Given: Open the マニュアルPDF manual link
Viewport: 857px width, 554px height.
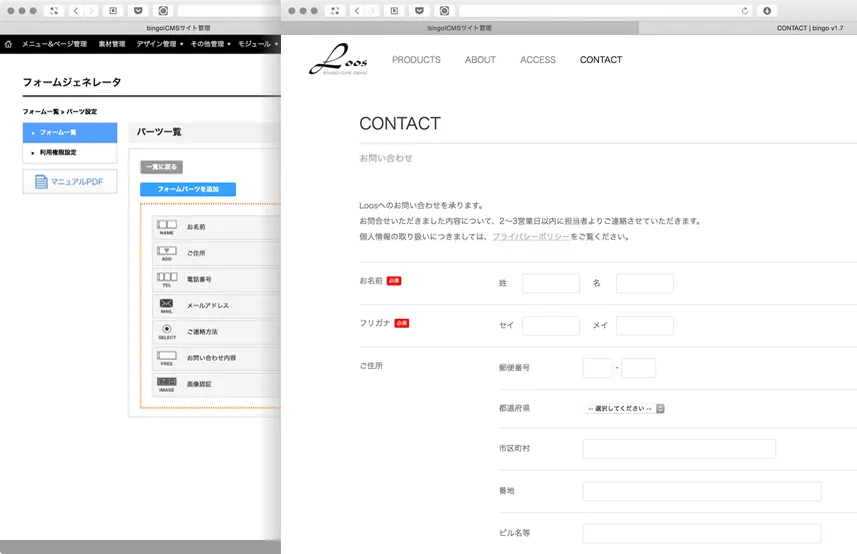Looking at the screenshot, I should tap(70, 182).
